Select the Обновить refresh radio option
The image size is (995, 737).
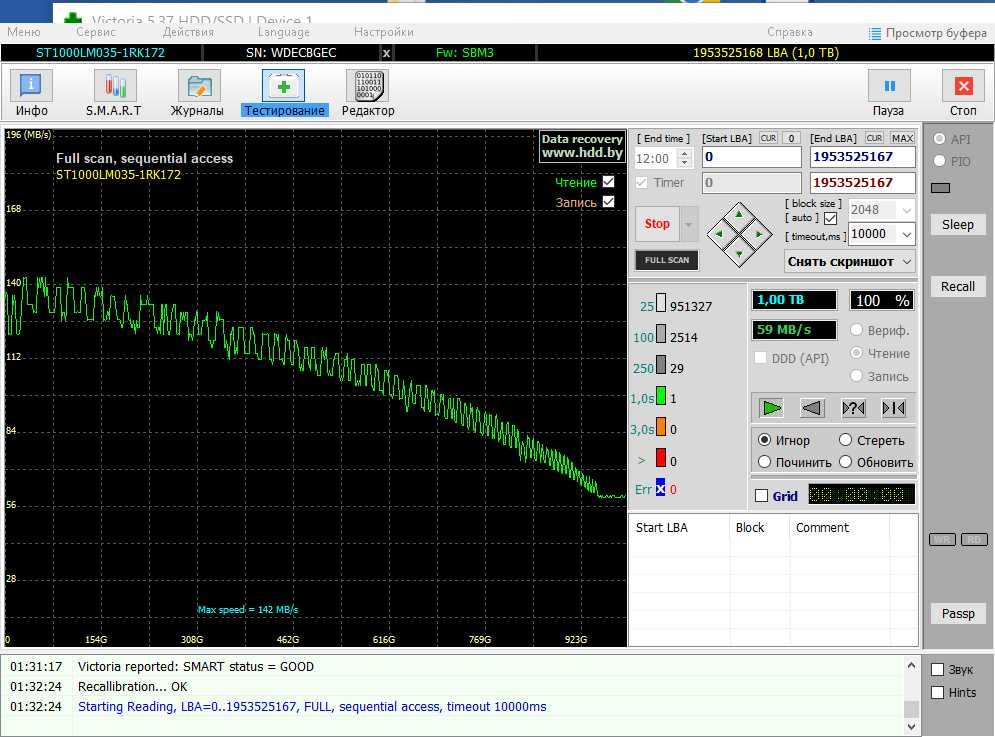coord(845,462)
